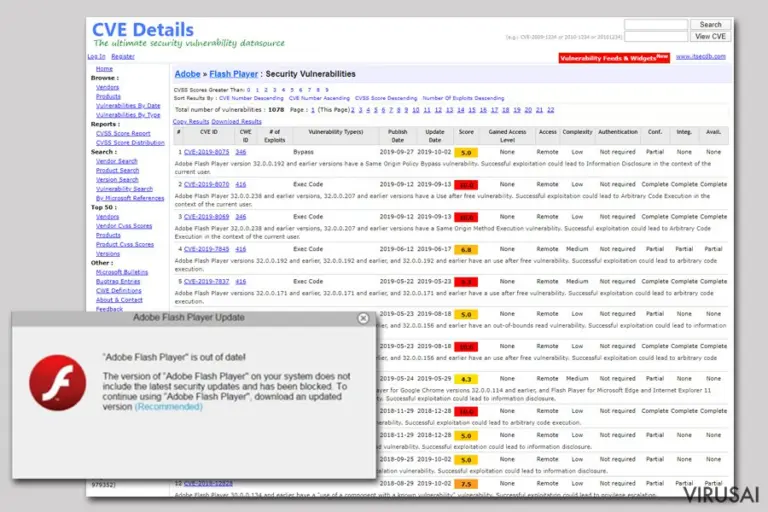
Task: Sort results by CVE Number Descending
Action: [x=251, y=98]
